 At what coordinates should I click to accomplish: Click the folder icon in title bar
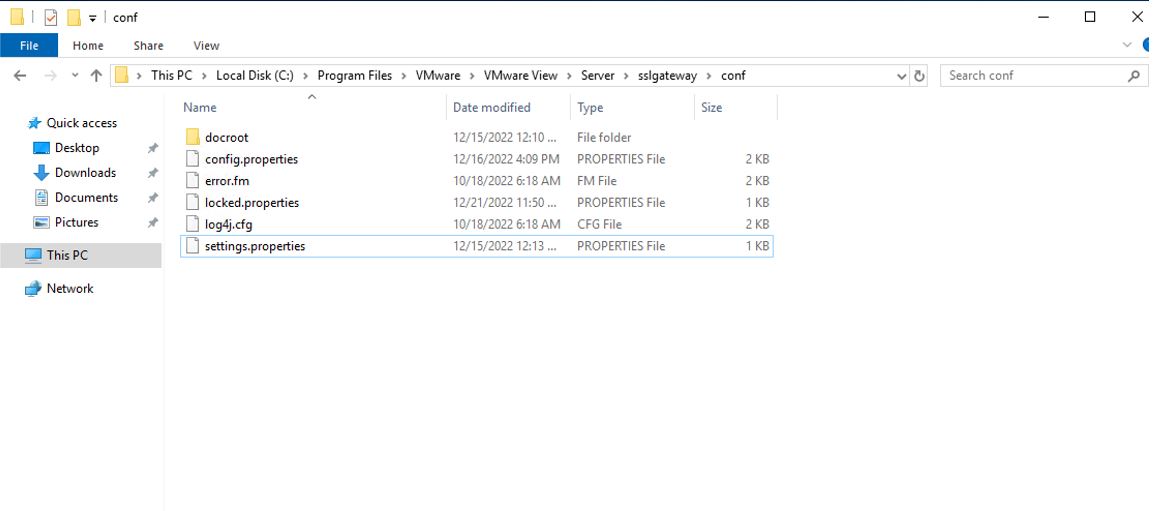click(x=17, y=17)
